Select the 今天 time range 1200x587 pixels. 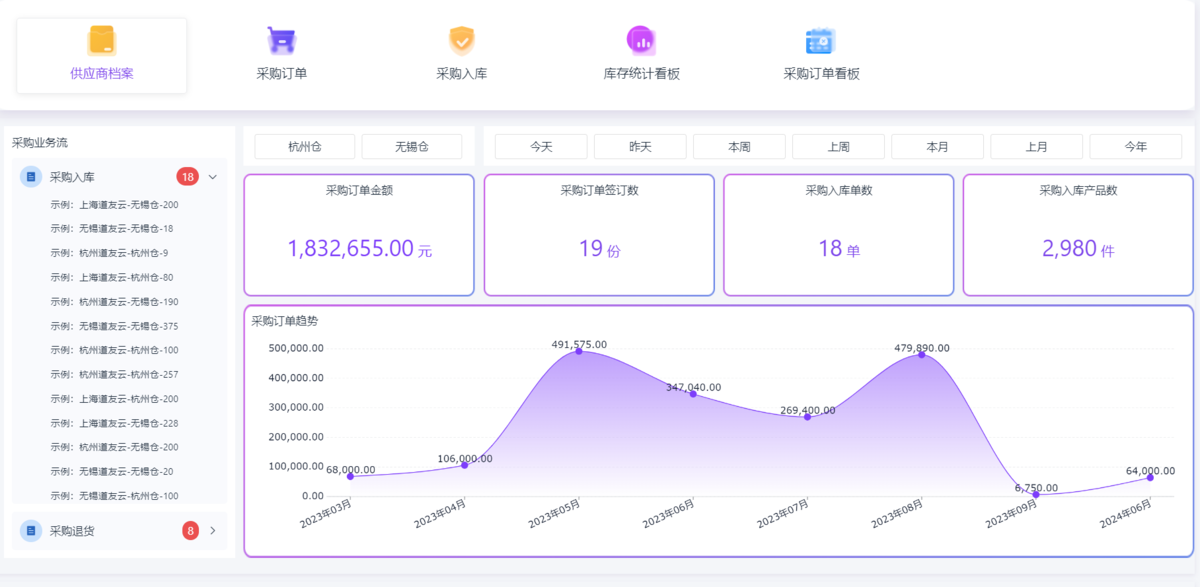[541, 147]
